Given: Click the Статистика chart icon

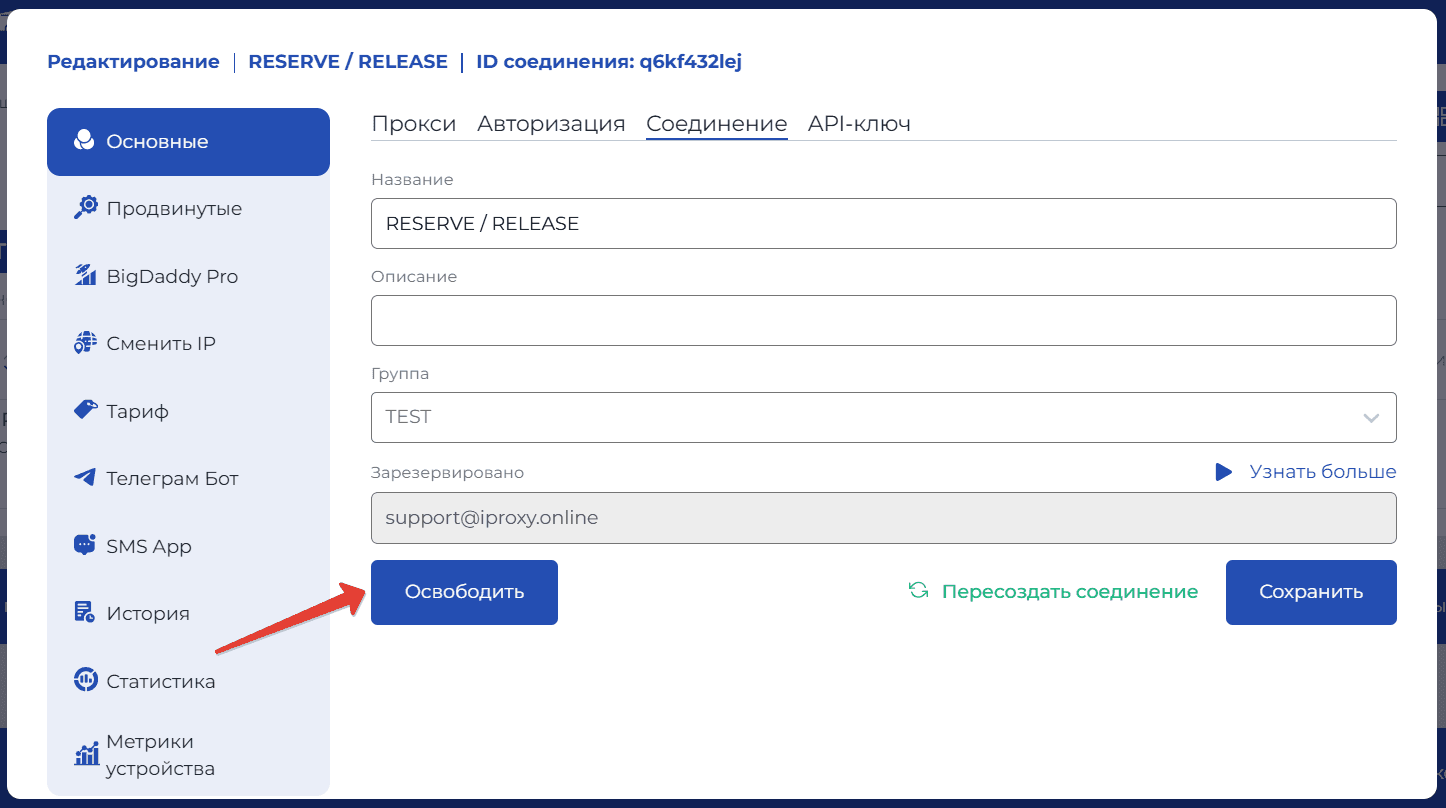Looking at the screenshot, I should pos(86,681).
